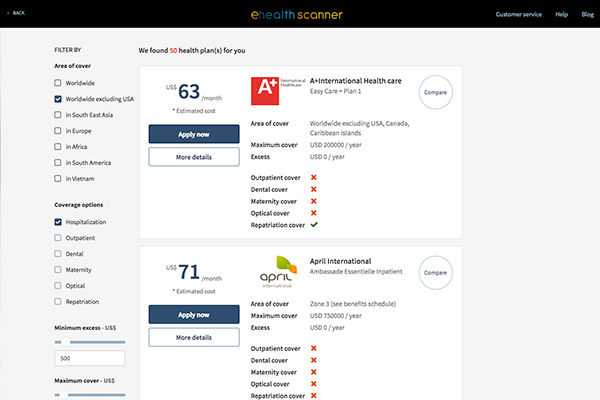Image resolution: width=600 pixels, height=400 pixels.
Task: Uncheck Worldwide excluding USA filter
Action: pos(58,99)
